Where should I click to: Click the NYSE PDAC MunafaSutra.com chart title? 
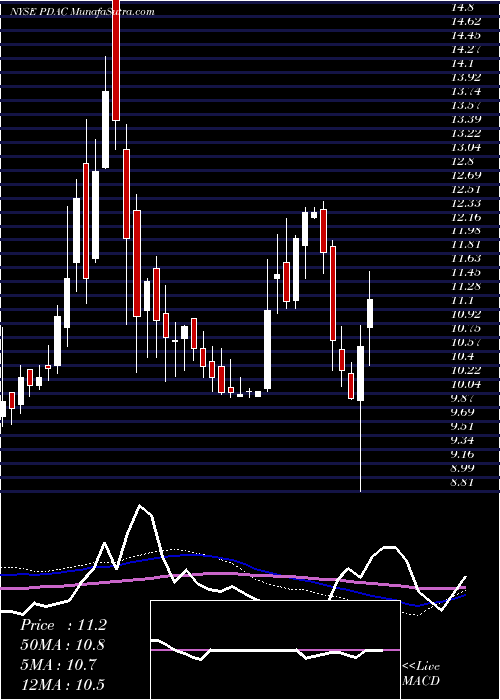83,12
